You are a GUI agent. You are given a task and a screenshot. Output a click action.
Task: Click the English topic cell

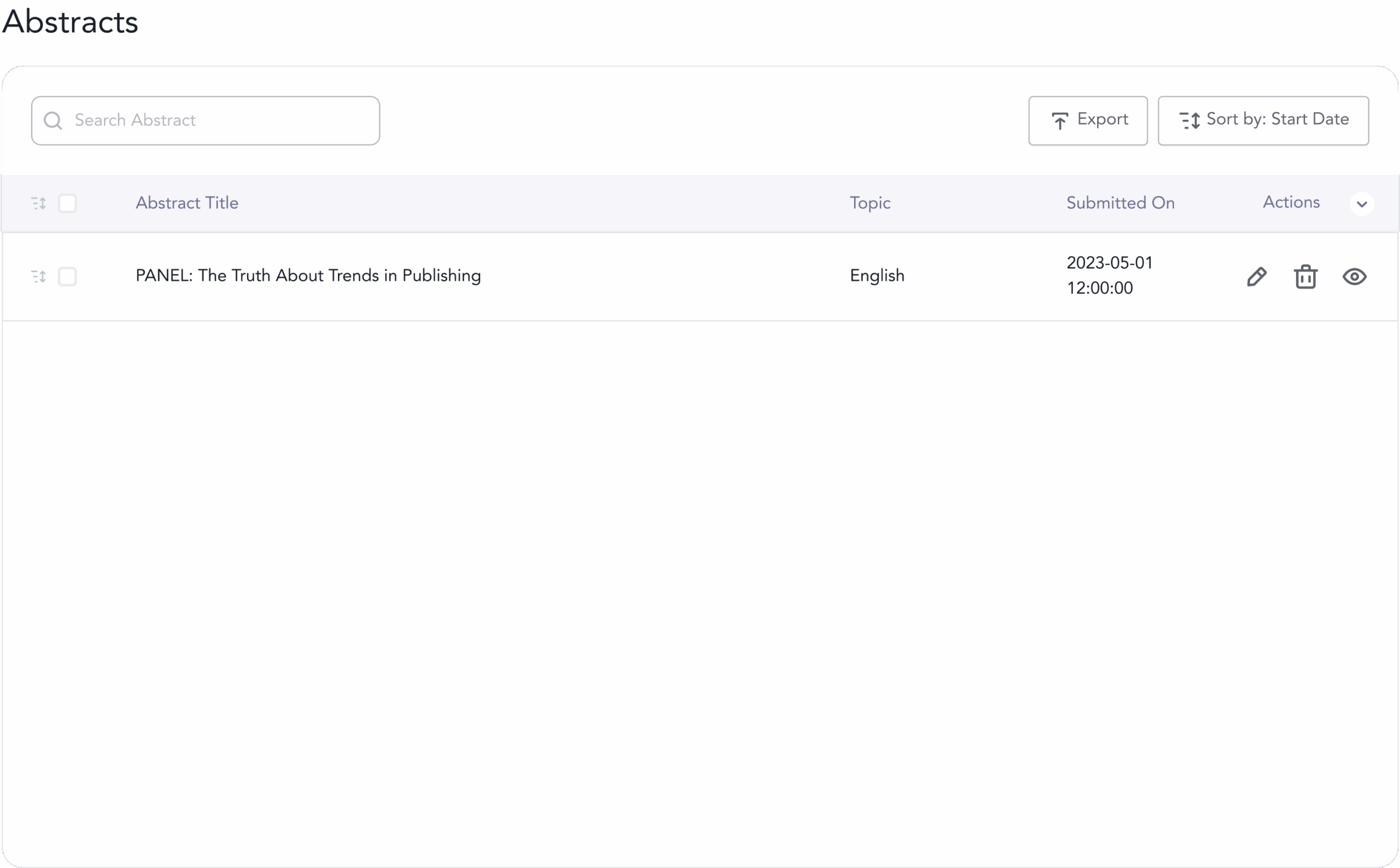click(877, 276)
